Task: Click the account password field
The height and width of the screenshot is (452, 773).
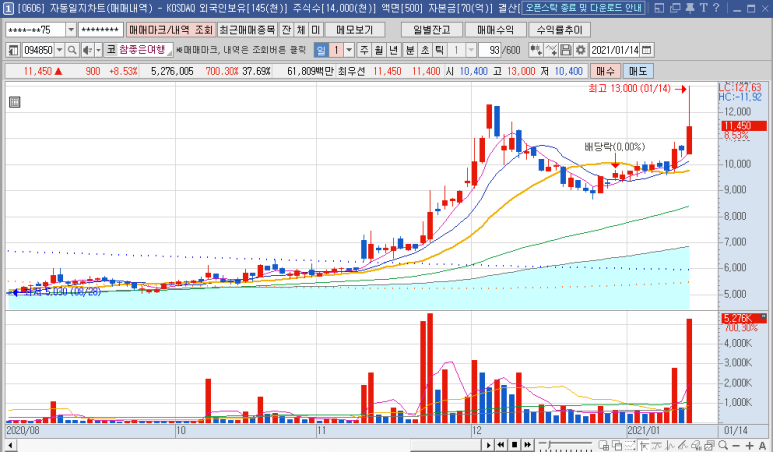Action: pos(101,30)
